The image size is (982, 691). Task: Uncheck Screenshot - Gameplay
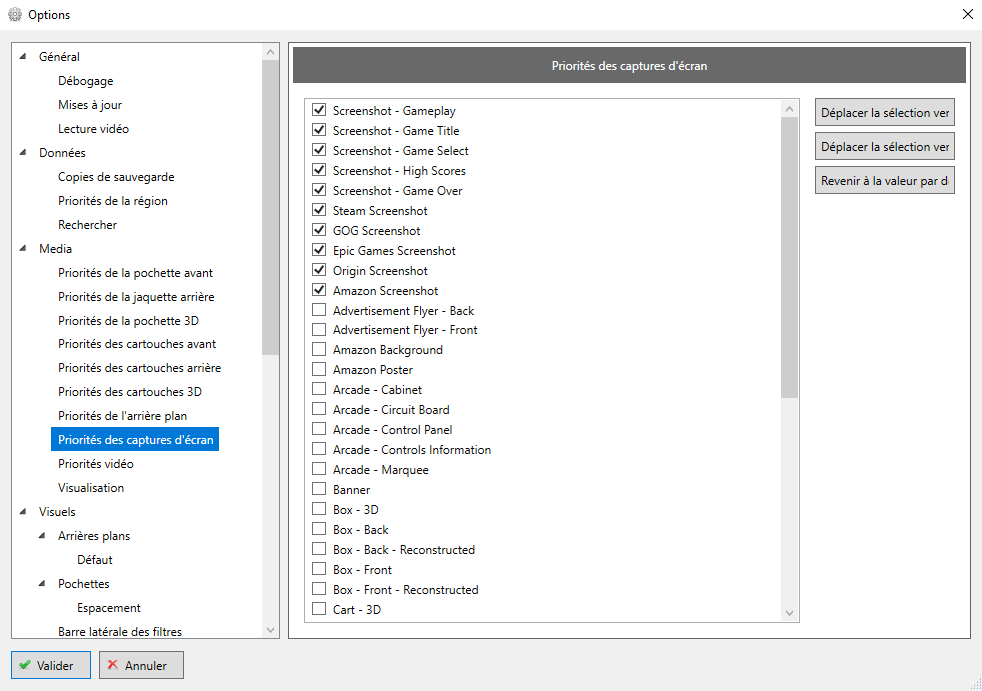[319, 110]
